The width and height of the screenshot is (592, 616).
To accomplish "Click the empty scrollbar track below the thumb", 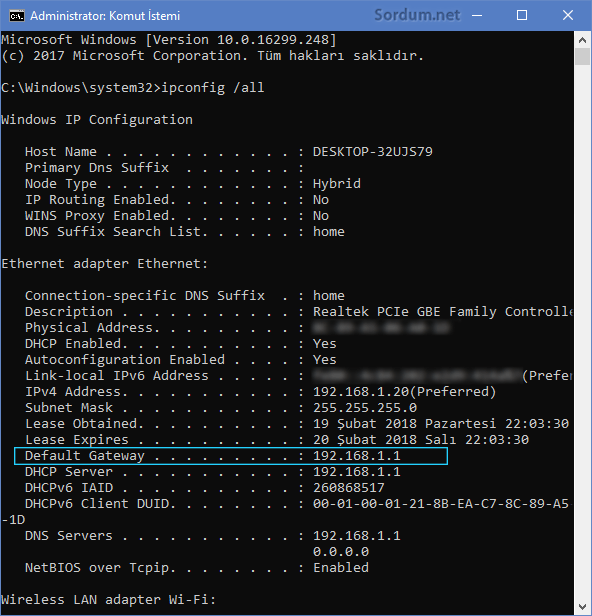I will (x=583, y=332).
